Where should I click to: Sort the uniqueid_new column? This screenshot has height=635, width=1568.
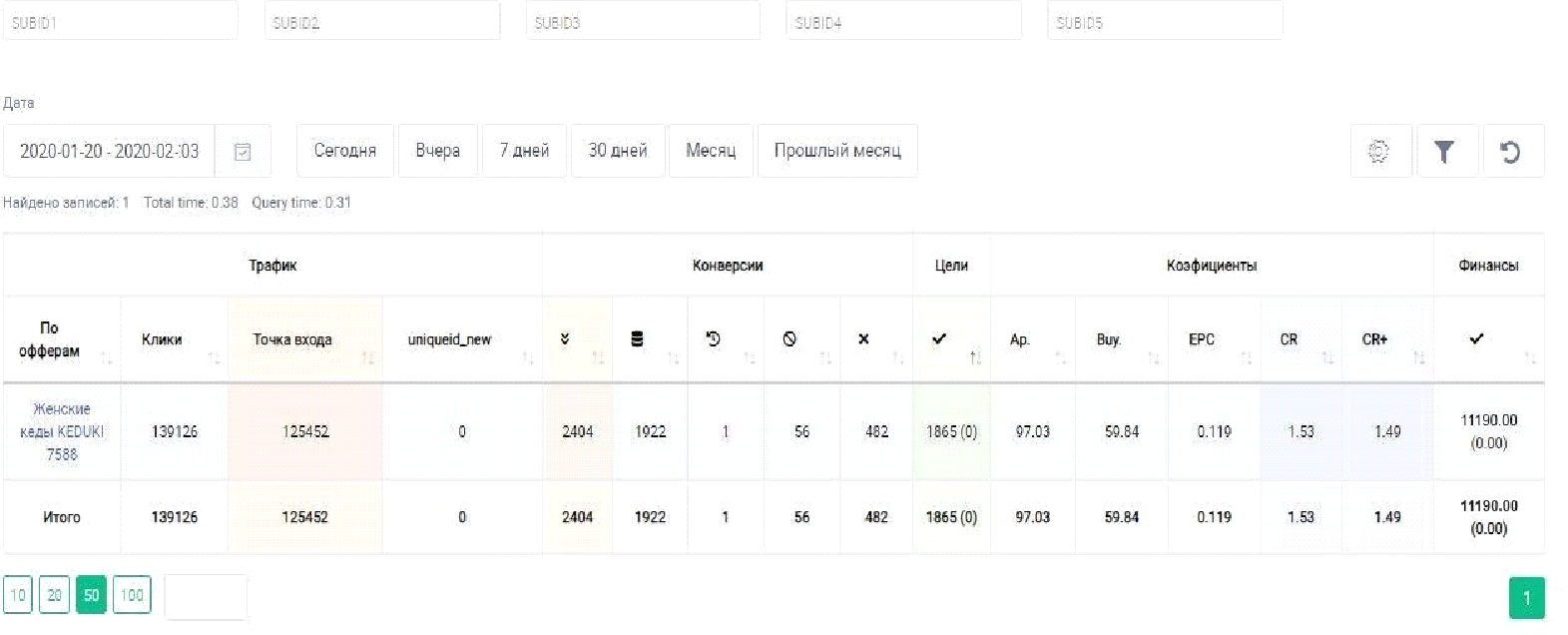coord(462,339)
